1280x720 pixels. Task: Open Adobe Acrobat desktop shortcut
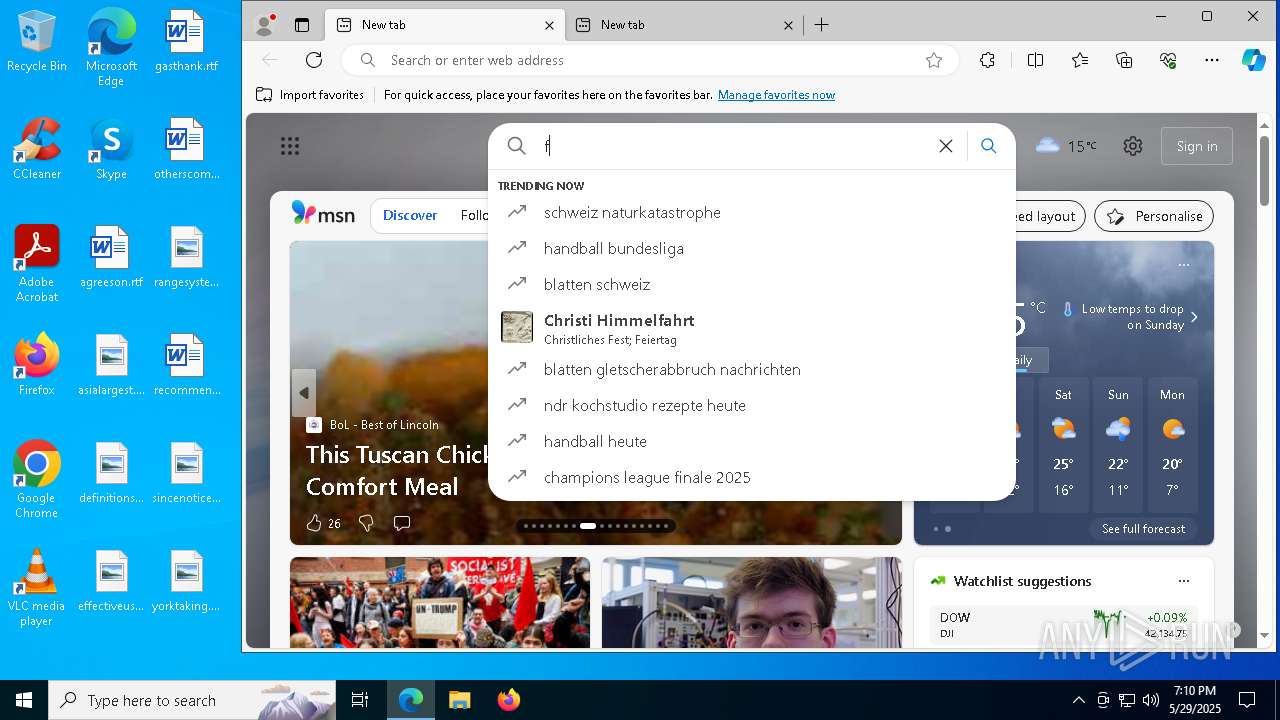37,264
